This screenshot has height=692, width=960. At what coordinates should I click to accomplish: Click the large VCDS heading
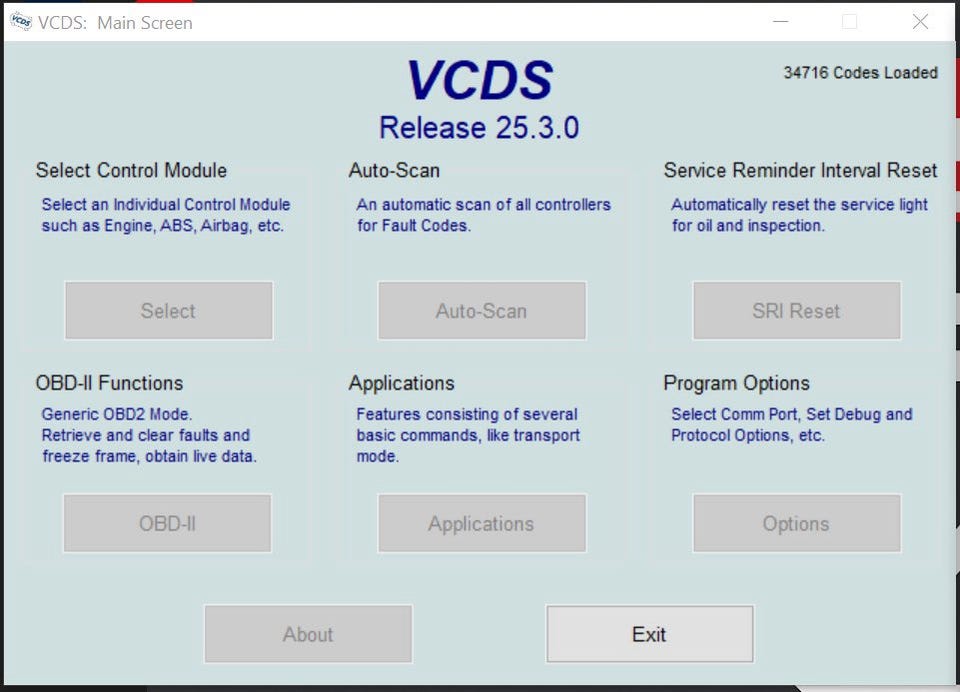point(479,80)
